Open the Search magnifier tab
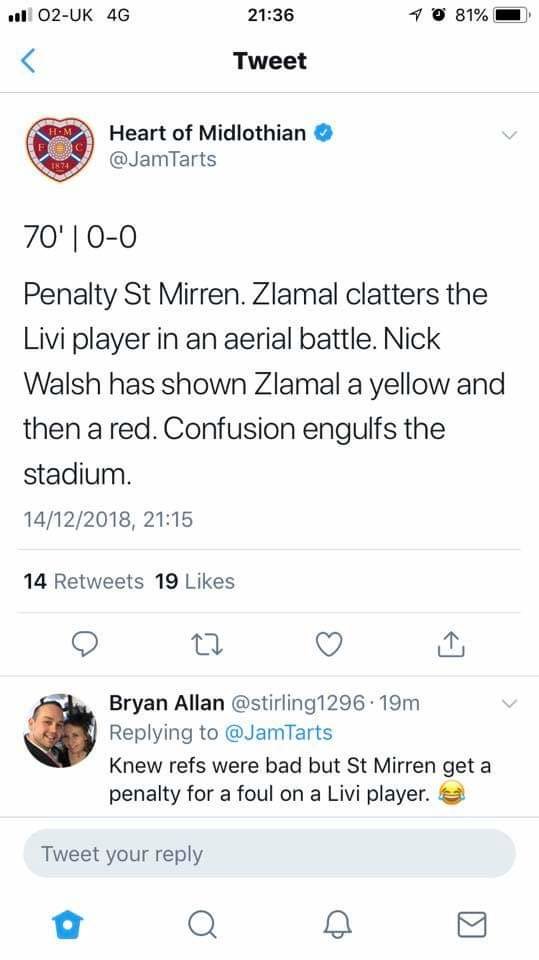This screenshot has height=960, width=539. point(202,924)
